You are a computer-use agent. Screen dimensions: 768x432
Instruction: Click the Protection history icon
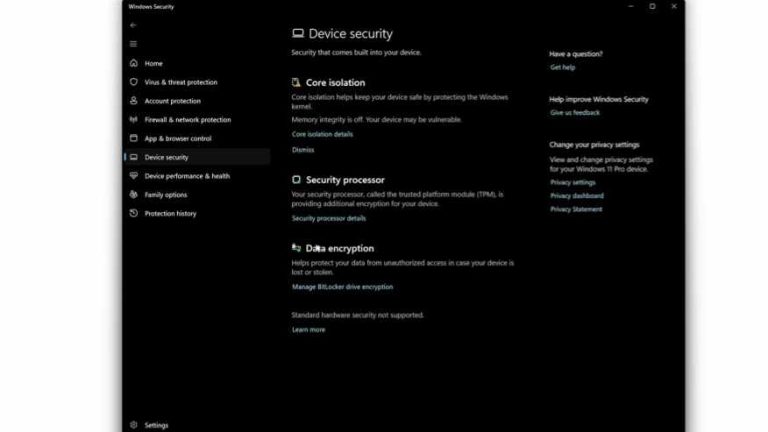[x=133, y=213]
